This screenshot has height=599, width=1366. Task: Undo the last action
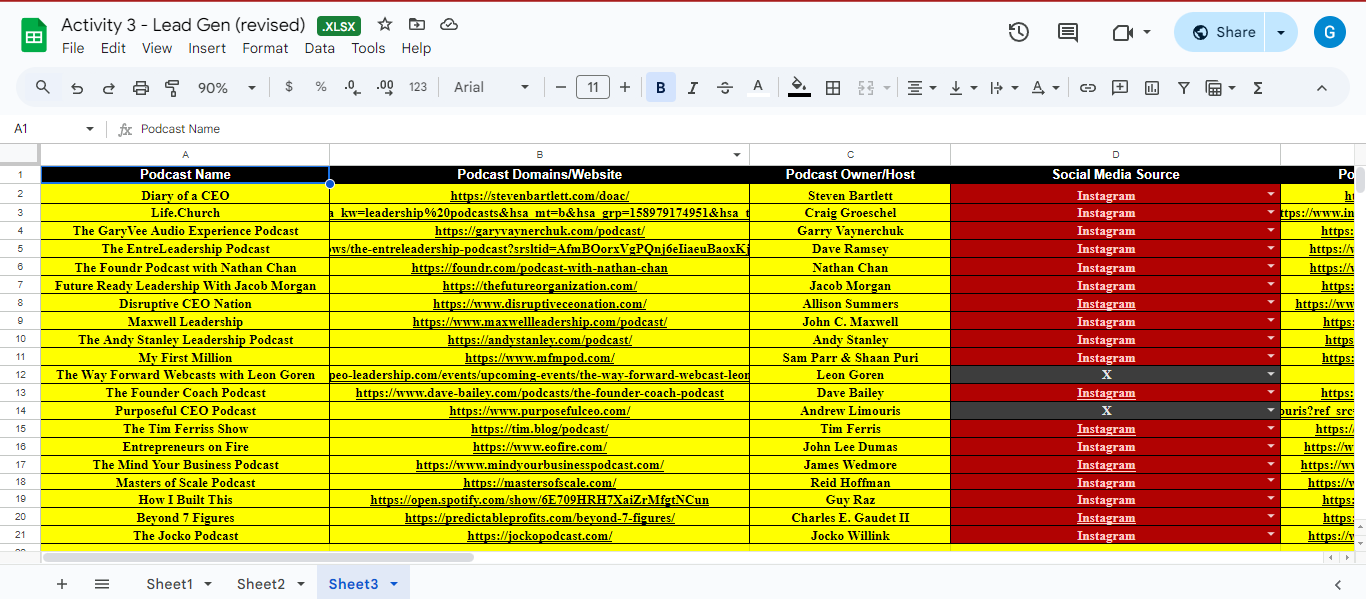77,88
